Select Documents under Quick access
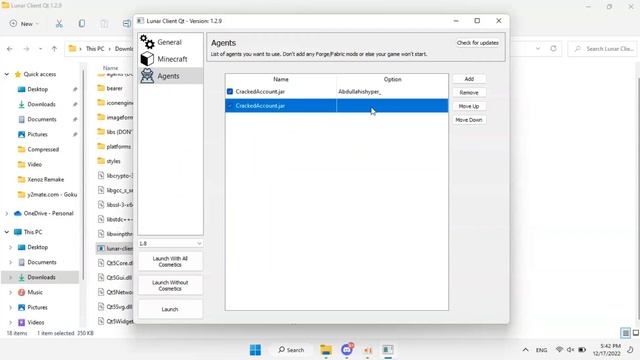The height and width of the screenshot is (360, 640). (42, 120)
